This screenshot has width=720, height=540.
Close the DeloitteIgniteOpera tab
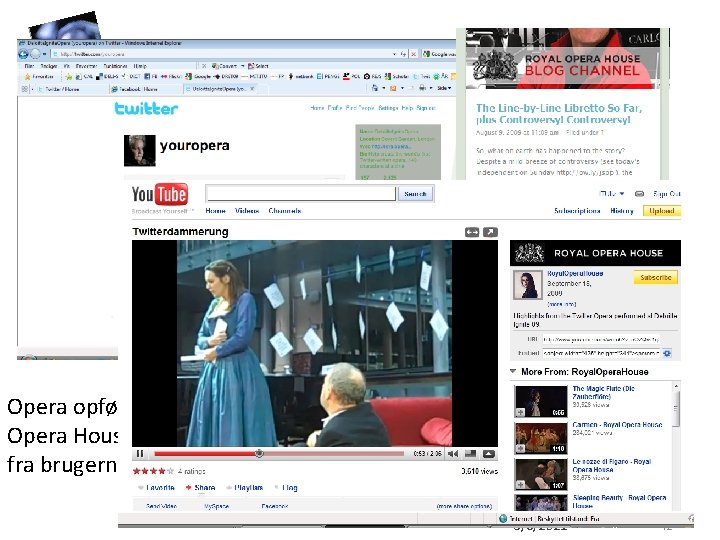point(252,89)
